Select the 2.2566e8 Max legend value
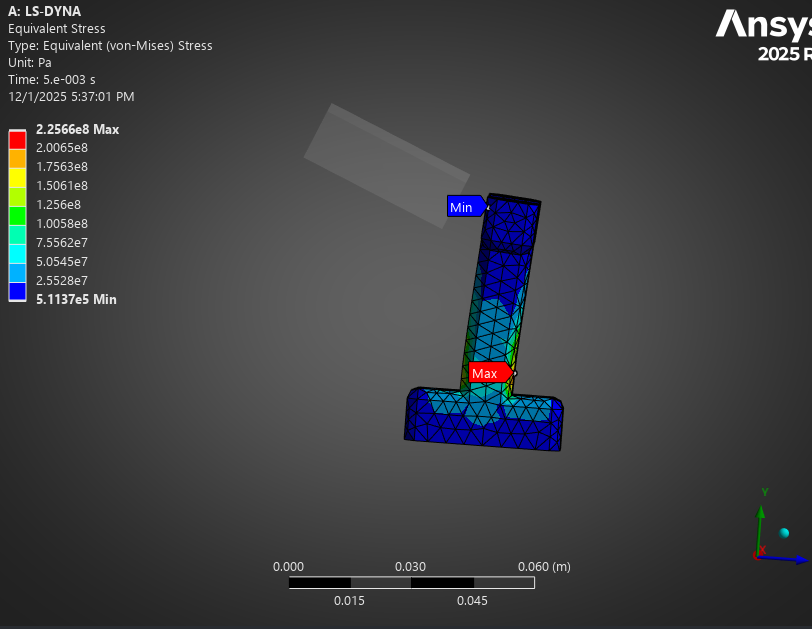Viewport: 812px width, 629px height. [x=77, y=129]
